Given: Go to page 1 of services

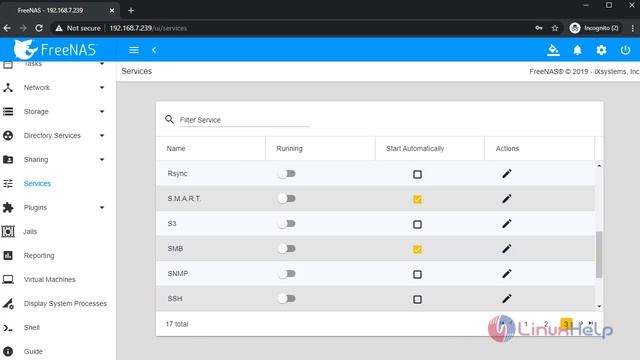Looking at the screenshot, I should [526, 324].
